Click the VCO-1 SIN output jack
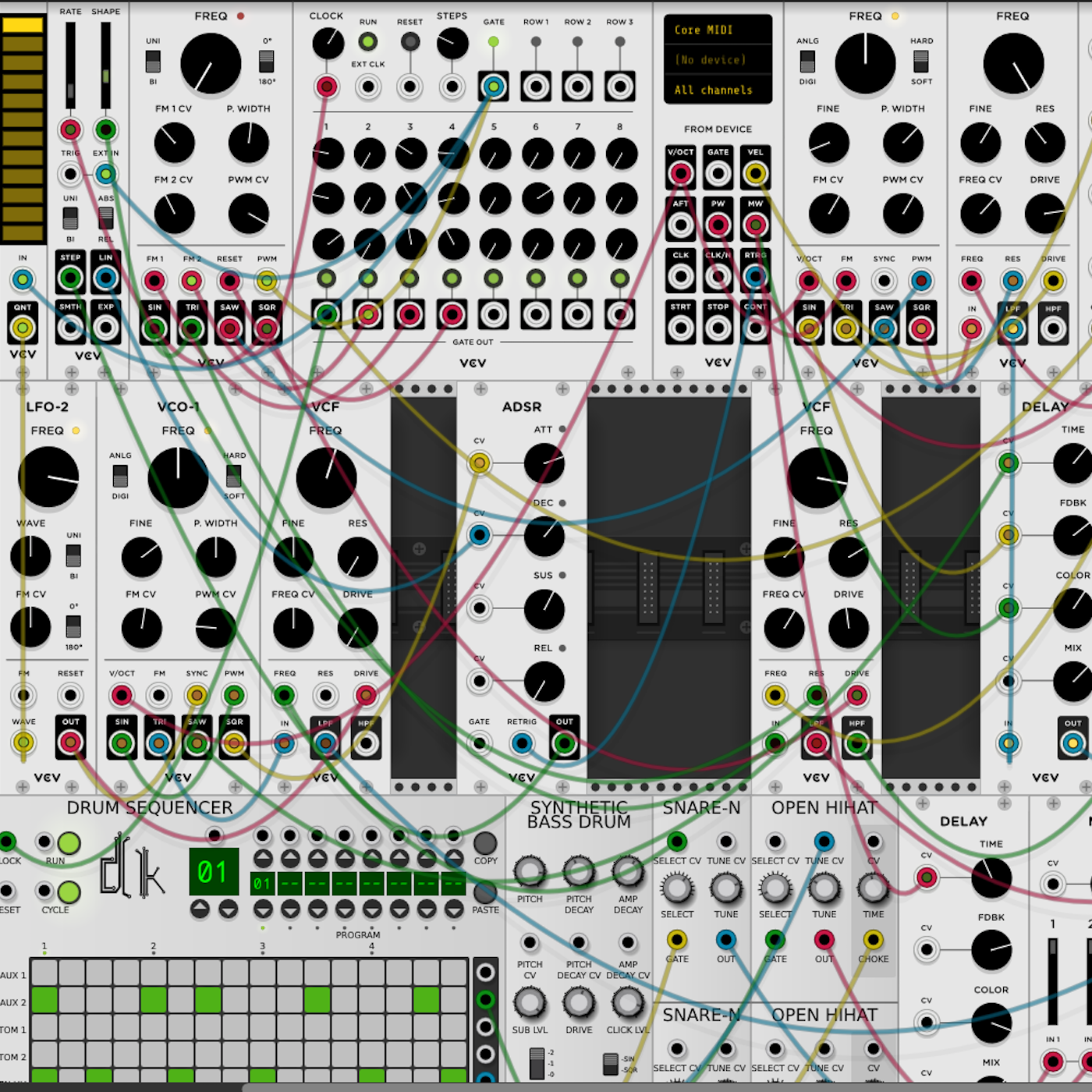Screen dimensions: 1092x1092 [x=122, y=743]
